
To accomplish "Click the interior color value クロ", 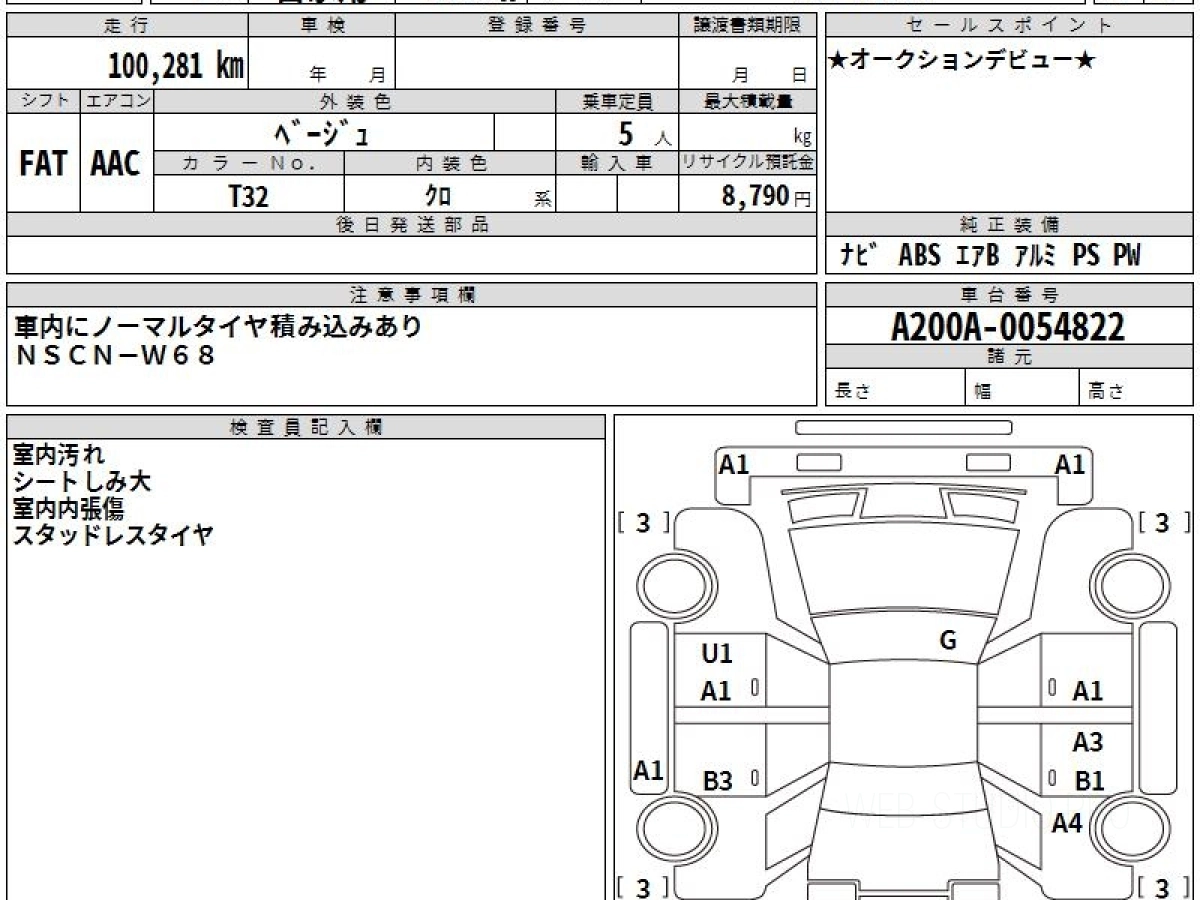I will click(438, 196).
